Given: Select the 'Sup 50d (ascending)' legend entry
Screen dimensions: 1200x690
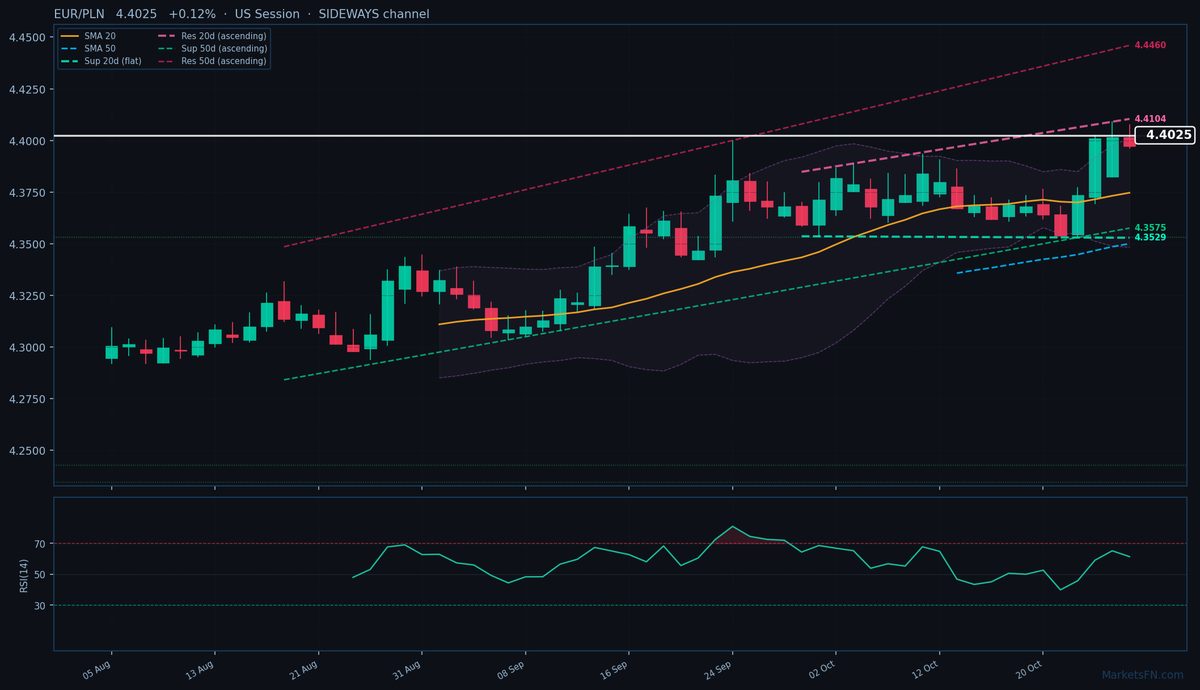Looking at the screenshot, I should (x=211, y=48).
